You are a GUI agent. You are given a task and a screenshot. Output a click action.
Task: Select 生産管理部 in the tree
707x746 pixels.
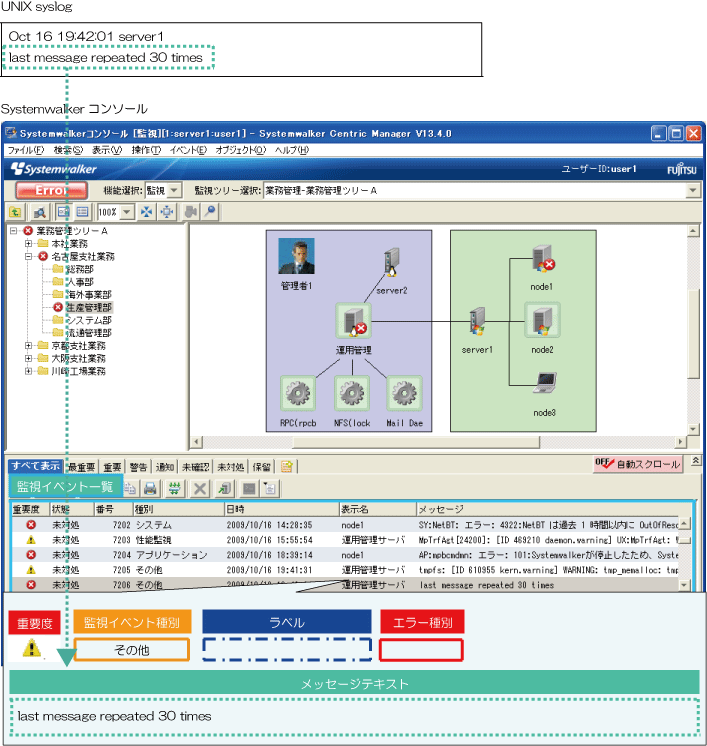click(x=88, y=308)
